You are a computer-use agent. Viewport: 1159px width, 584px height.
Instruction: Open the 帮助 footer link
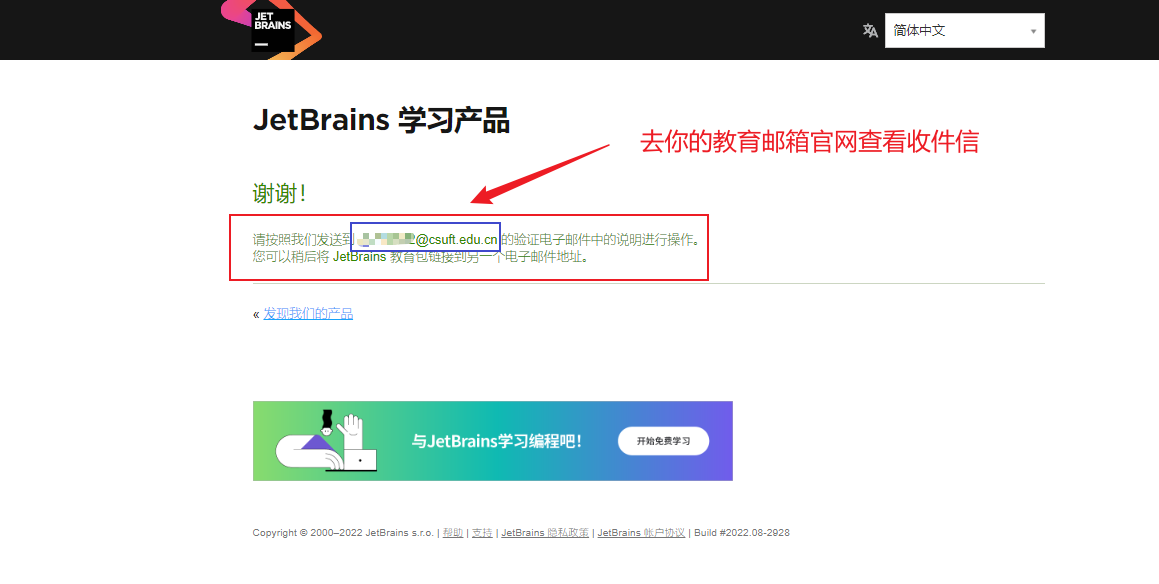(x=453, y=533)
